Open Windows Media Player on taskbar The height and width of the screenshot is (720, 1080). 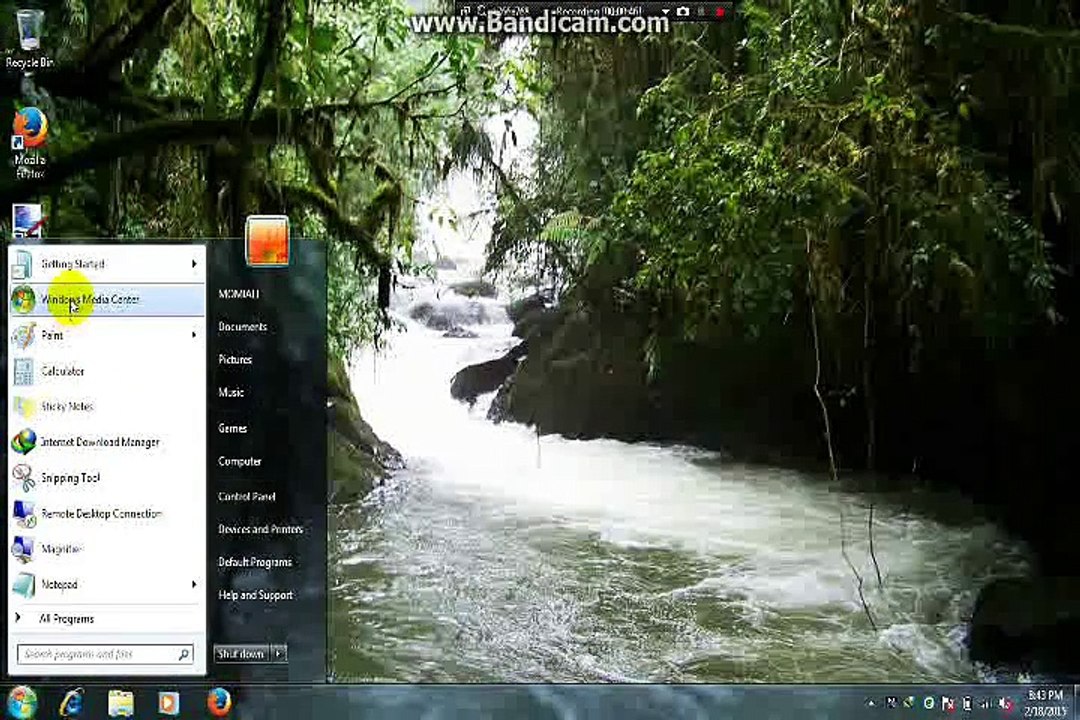[168, 703]
